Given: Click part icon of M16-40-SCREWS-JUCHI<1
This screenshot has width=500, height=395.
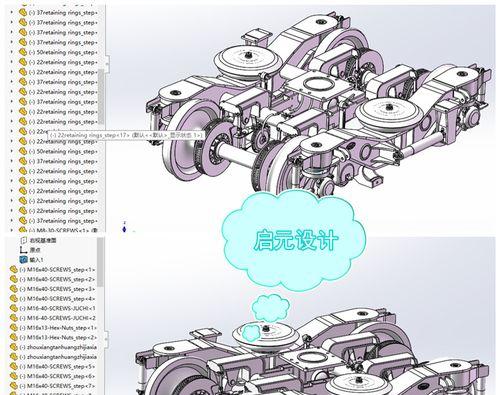Looking at the screenshot, I should click(14, 308).
